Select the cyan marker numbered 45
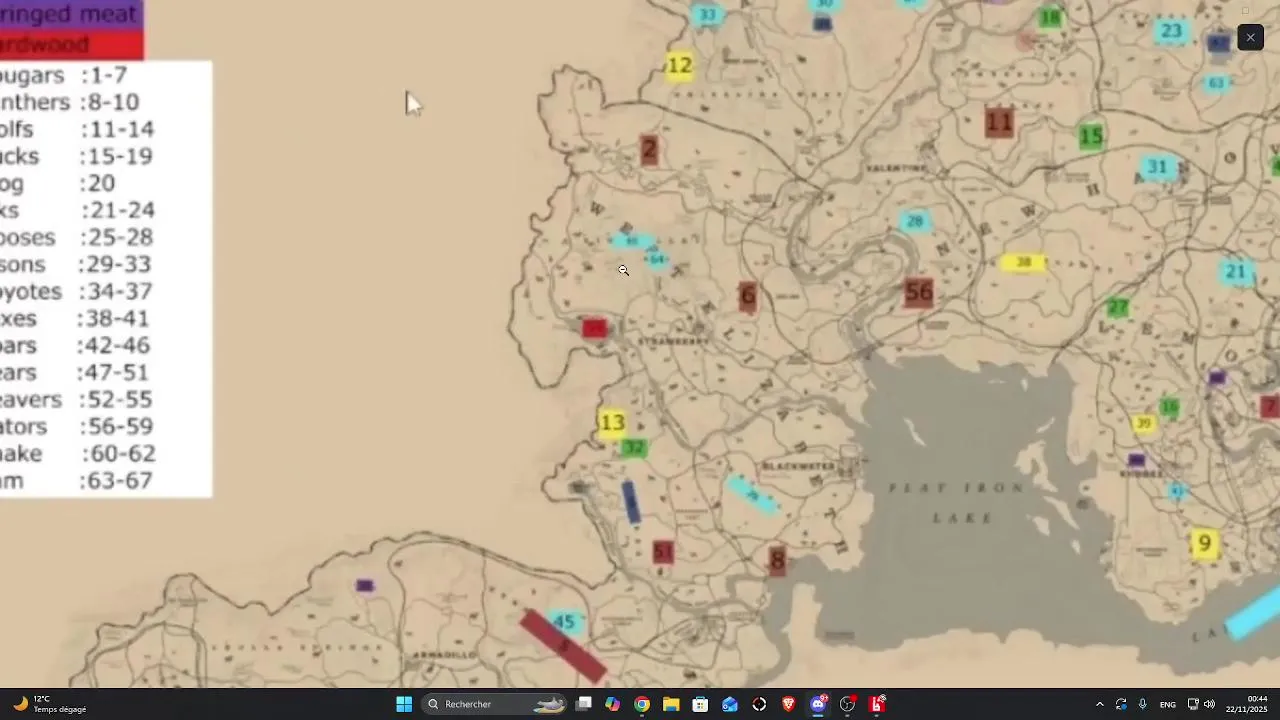 (564, 622)
